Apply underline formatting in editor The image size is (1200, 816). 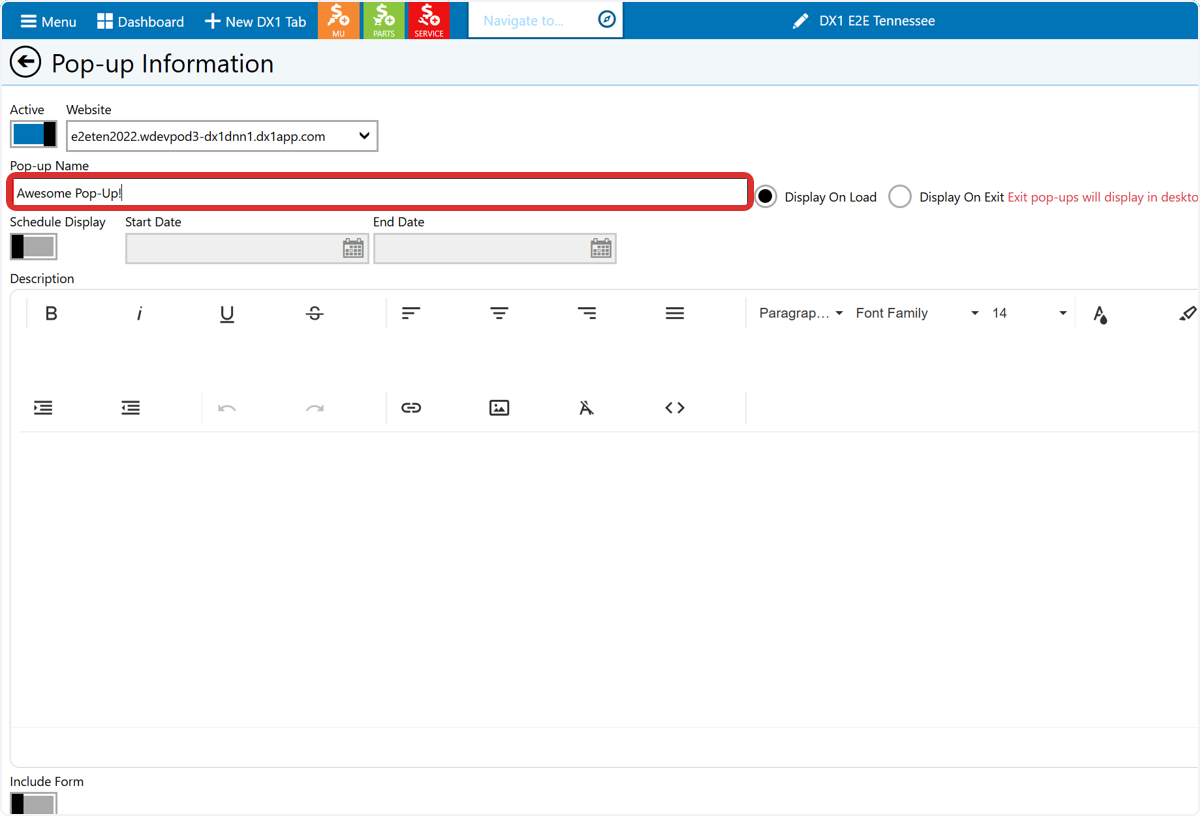click(x=227, y=314)
